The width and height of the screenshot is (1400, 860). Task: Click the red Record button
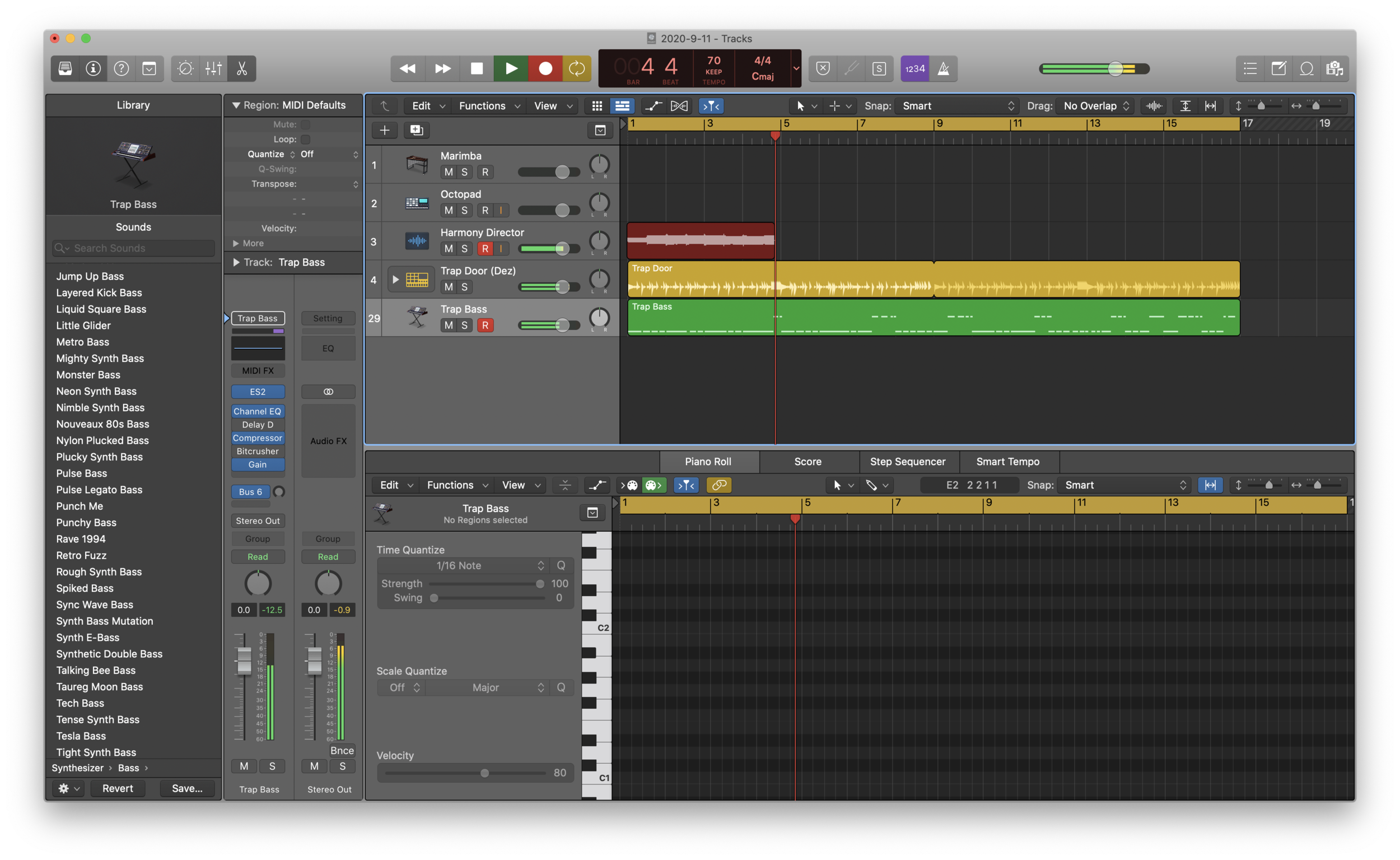point(545,69)
